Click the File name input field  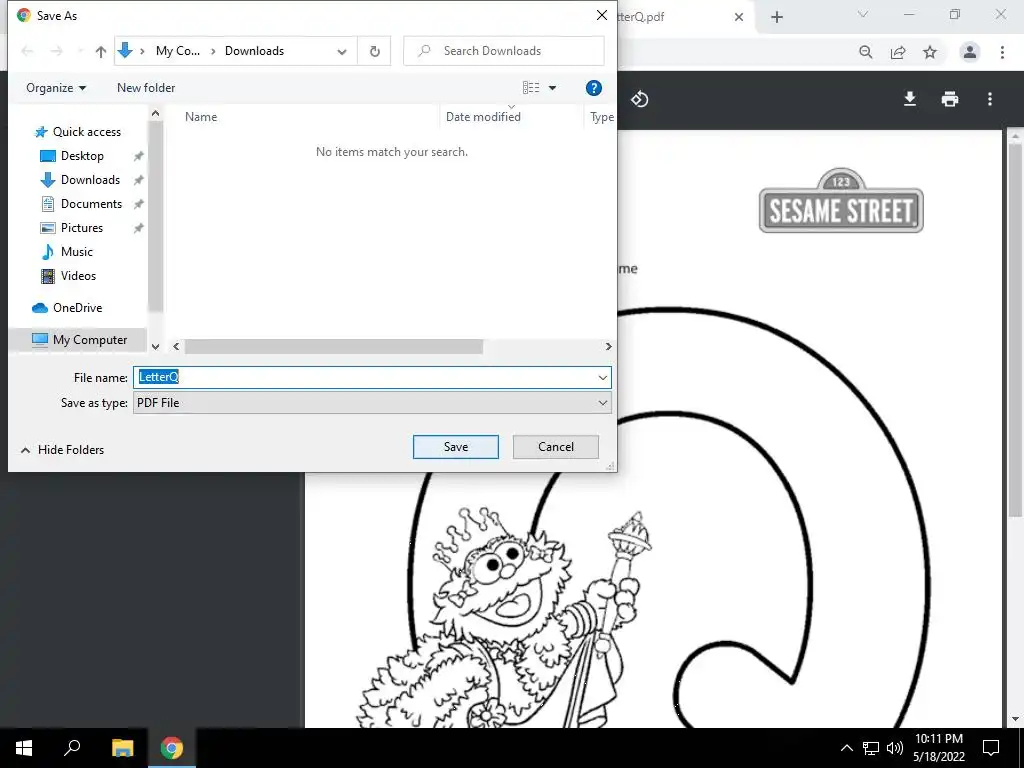tap(364, 377)
